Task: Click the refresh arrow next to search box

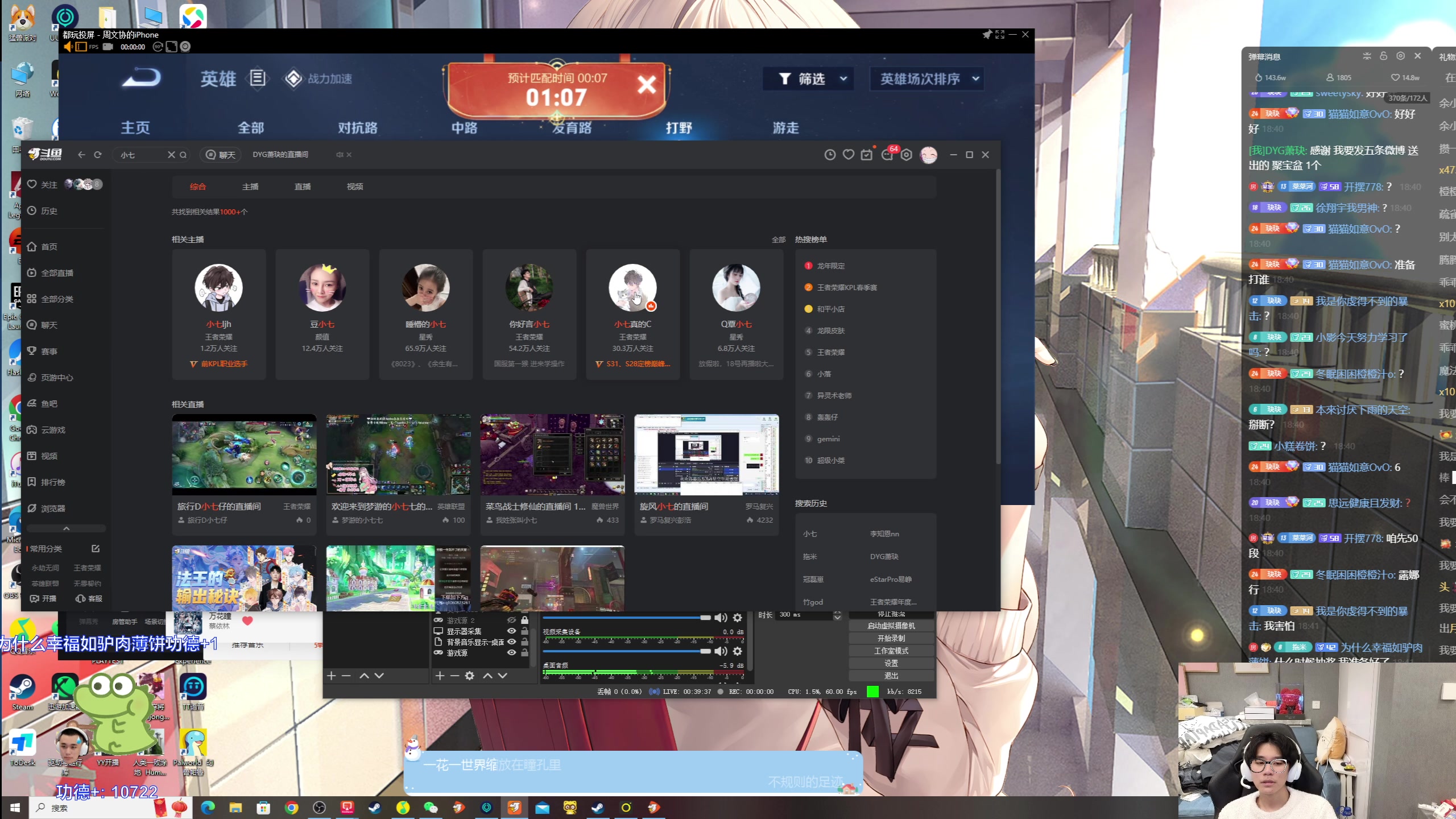Action: tap(98, 155)
